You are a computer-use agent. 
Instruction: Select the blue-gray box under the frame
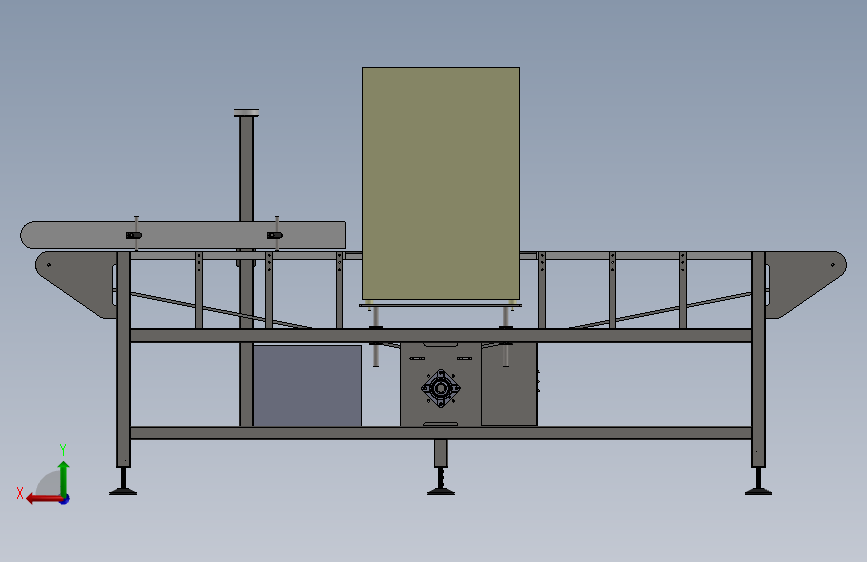307,386
